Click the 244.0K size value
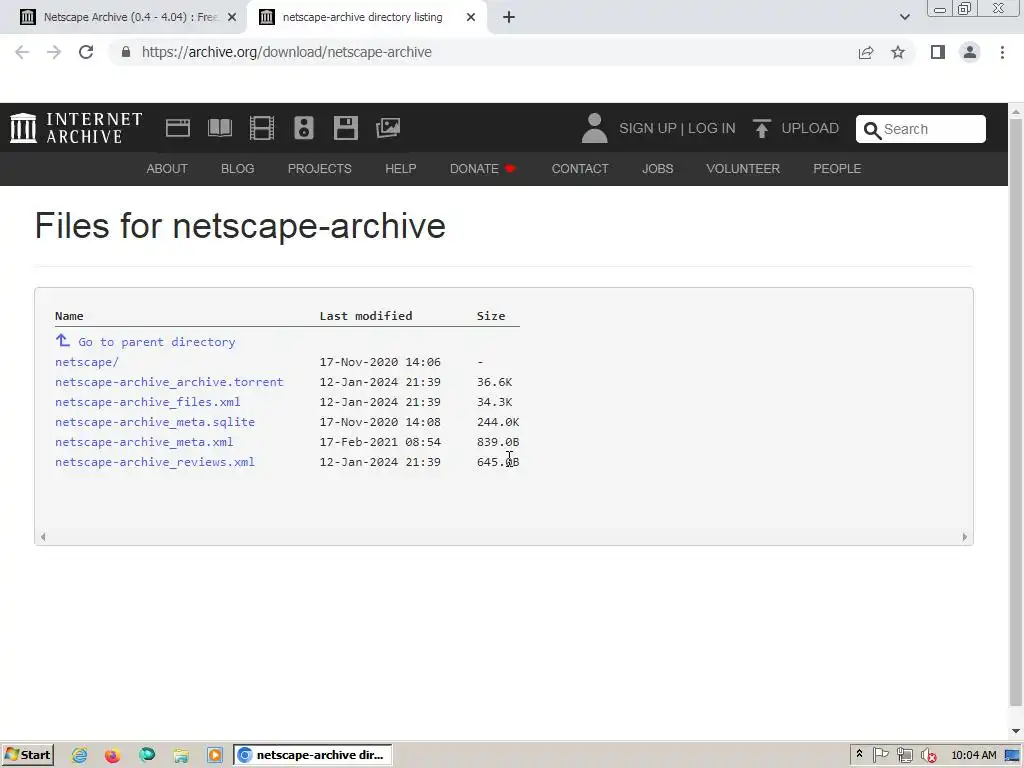This screenshot has height=768, width=1024. click(x=498, y=422)
